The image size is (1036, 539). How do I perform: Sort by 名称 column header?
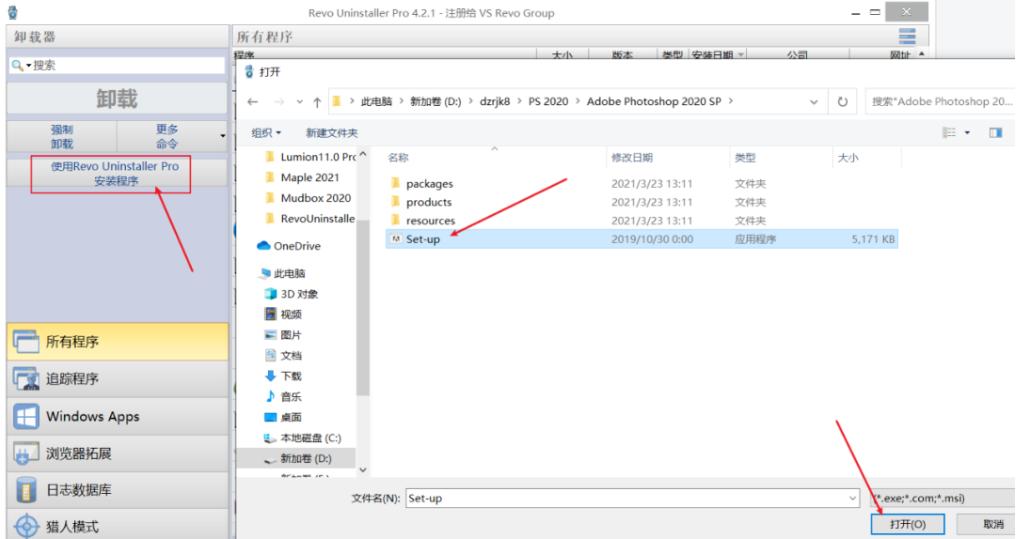pos(398,157)
